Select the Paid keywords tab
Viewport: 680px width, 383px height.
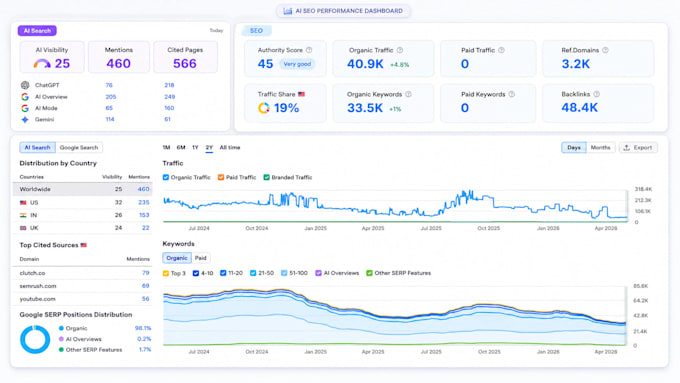tap(200, 258)
